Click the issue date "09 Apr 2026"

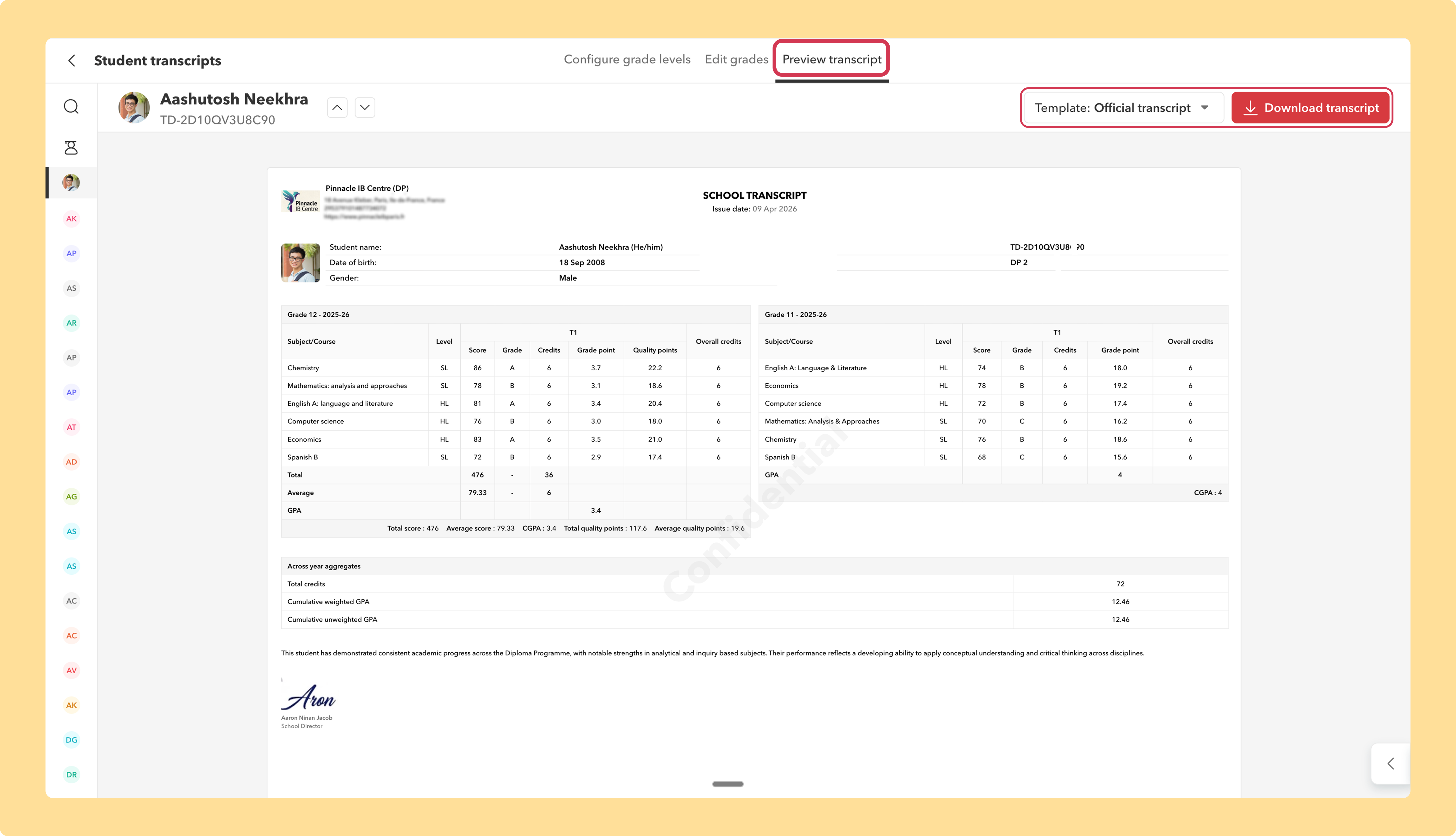tap(774, 209)
